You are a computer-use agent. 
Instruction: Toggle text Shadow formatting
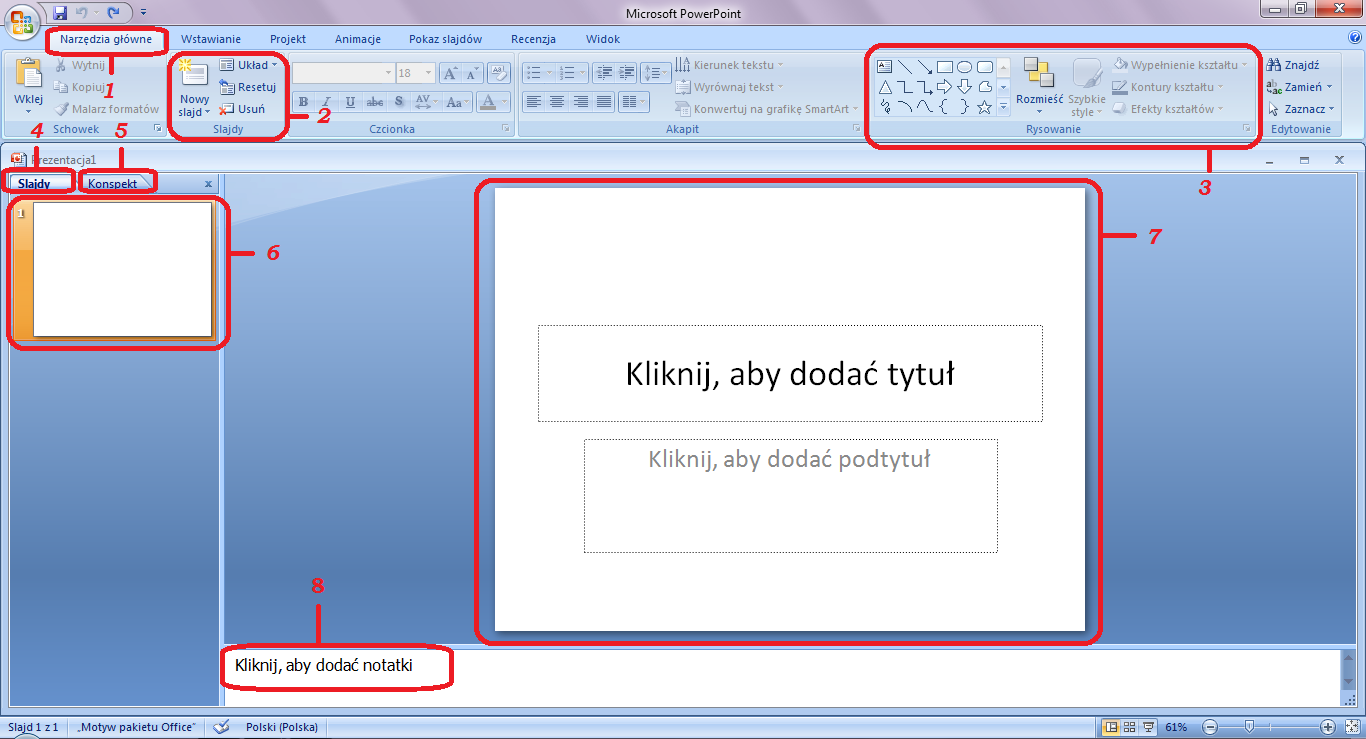(x=399, y=102)
